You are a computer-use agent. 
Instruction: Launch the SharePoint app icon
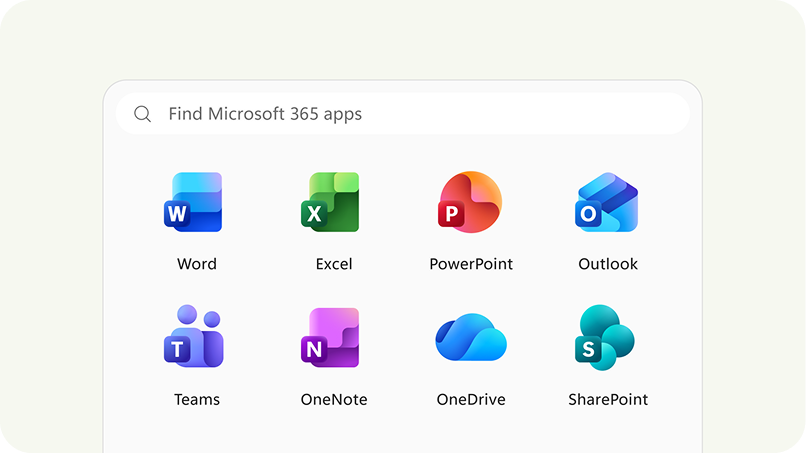point(604,337)
